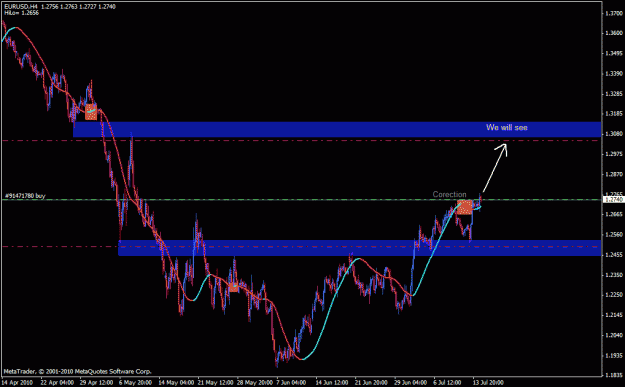Select the 'Corection' chart annotation
625x387 pixels.
point(449,194)
